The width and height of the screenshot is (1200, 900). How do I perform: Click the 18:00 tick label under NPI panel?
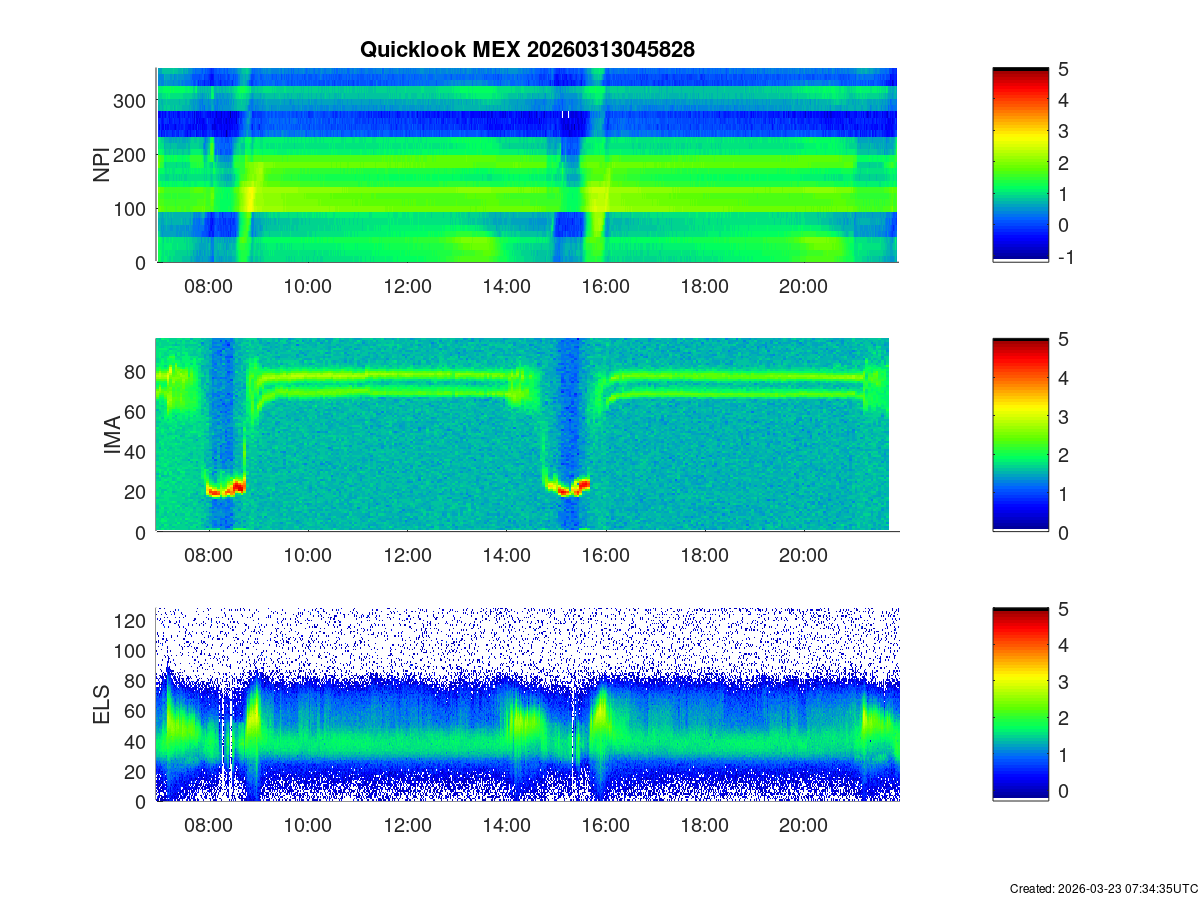click(704, 286)
